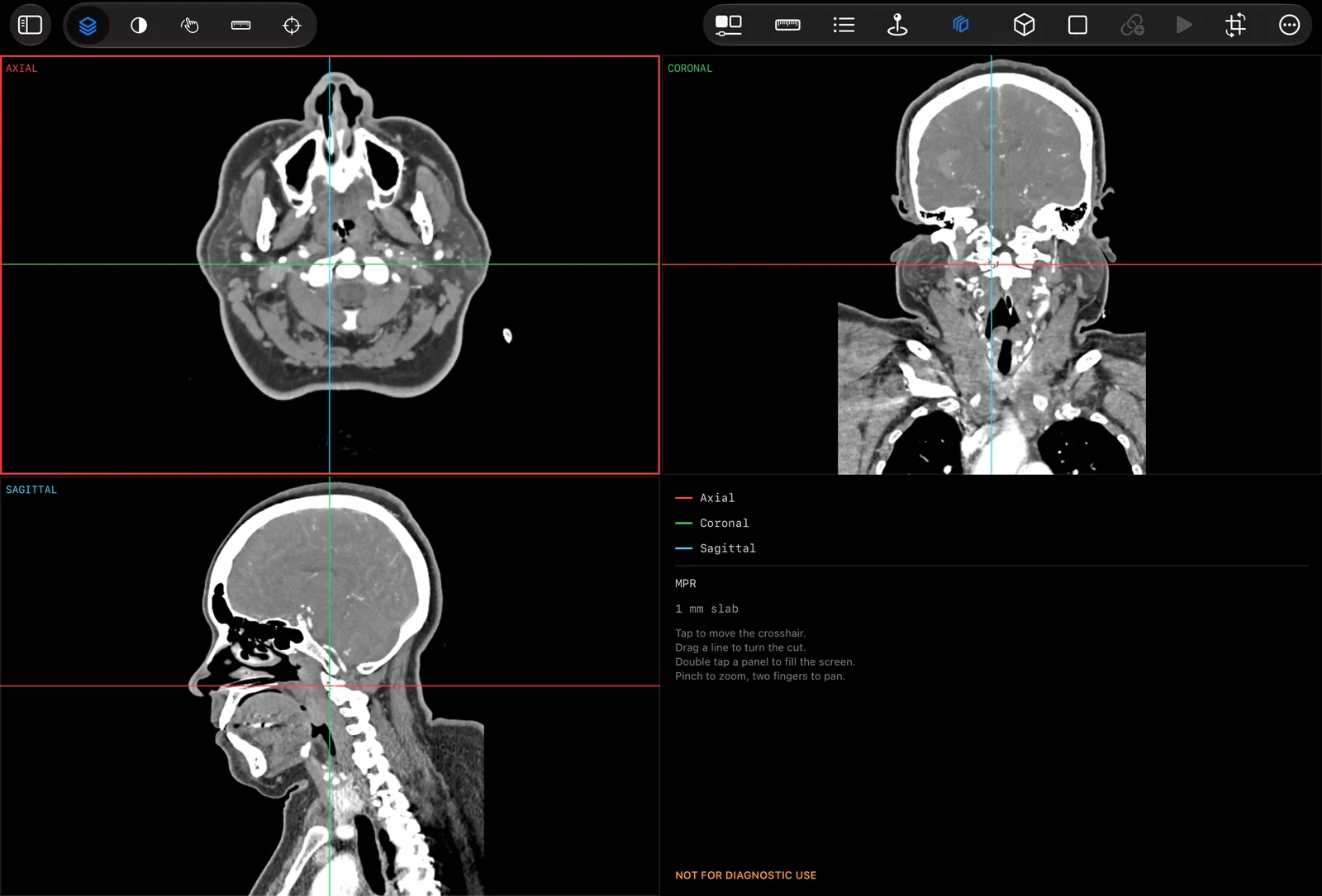Click the red Axial color line swatch
The width and height of the screenshot is (1322, 896).
pos(683,498)
